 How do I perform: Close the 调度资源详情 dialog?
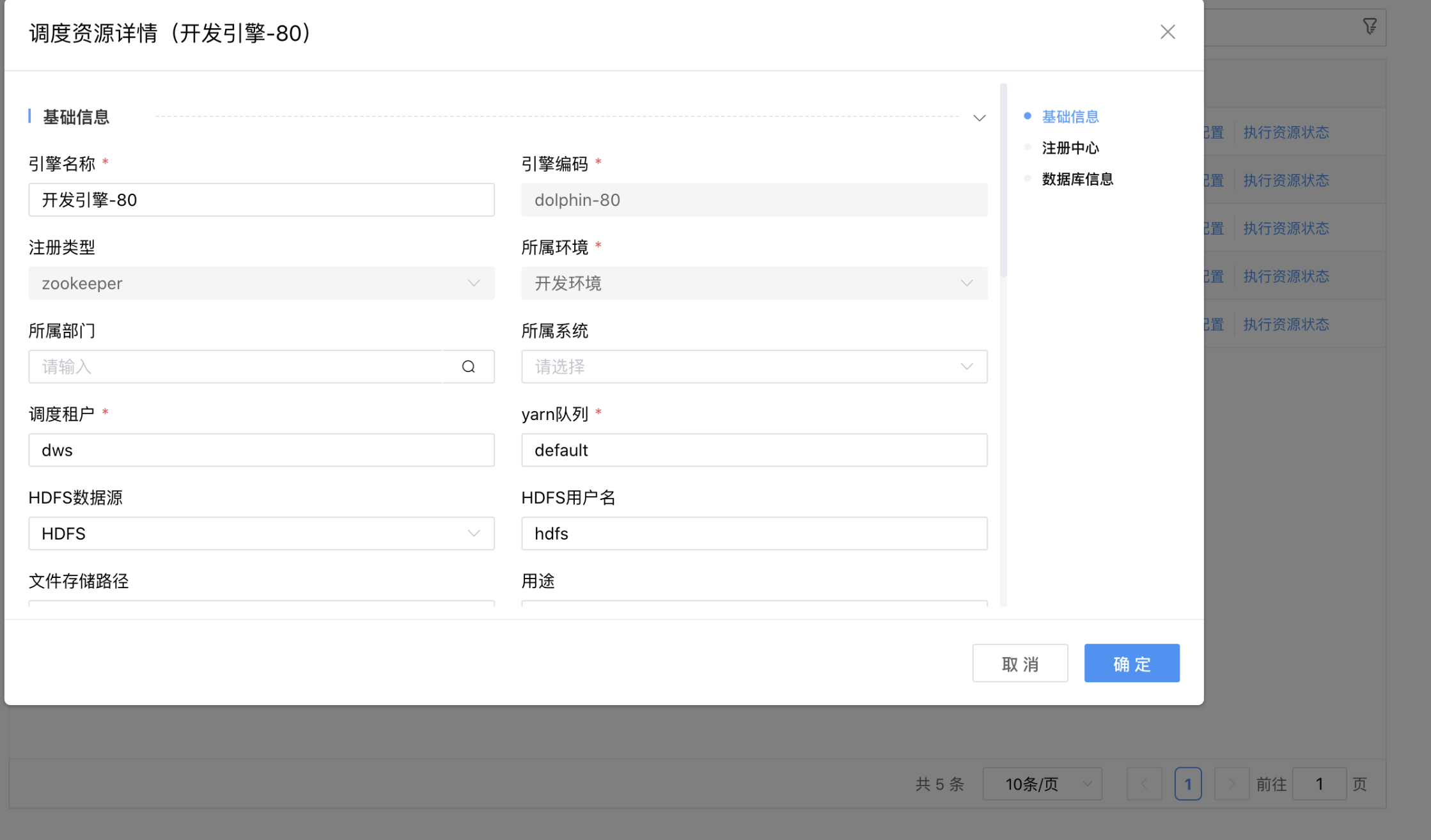click(1168, 31)
